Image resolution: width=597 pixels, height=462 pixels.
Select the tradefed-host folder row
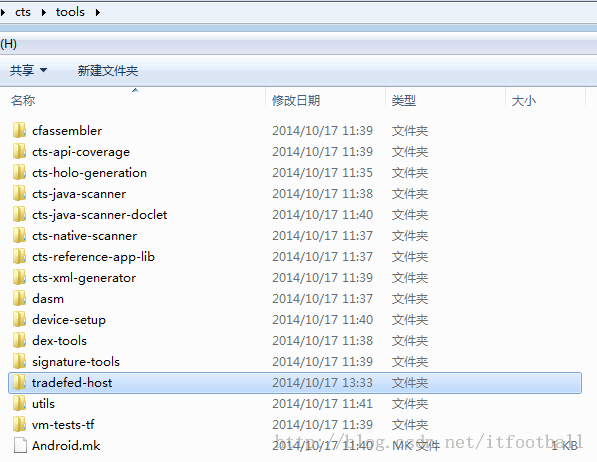tap(295, 382)
